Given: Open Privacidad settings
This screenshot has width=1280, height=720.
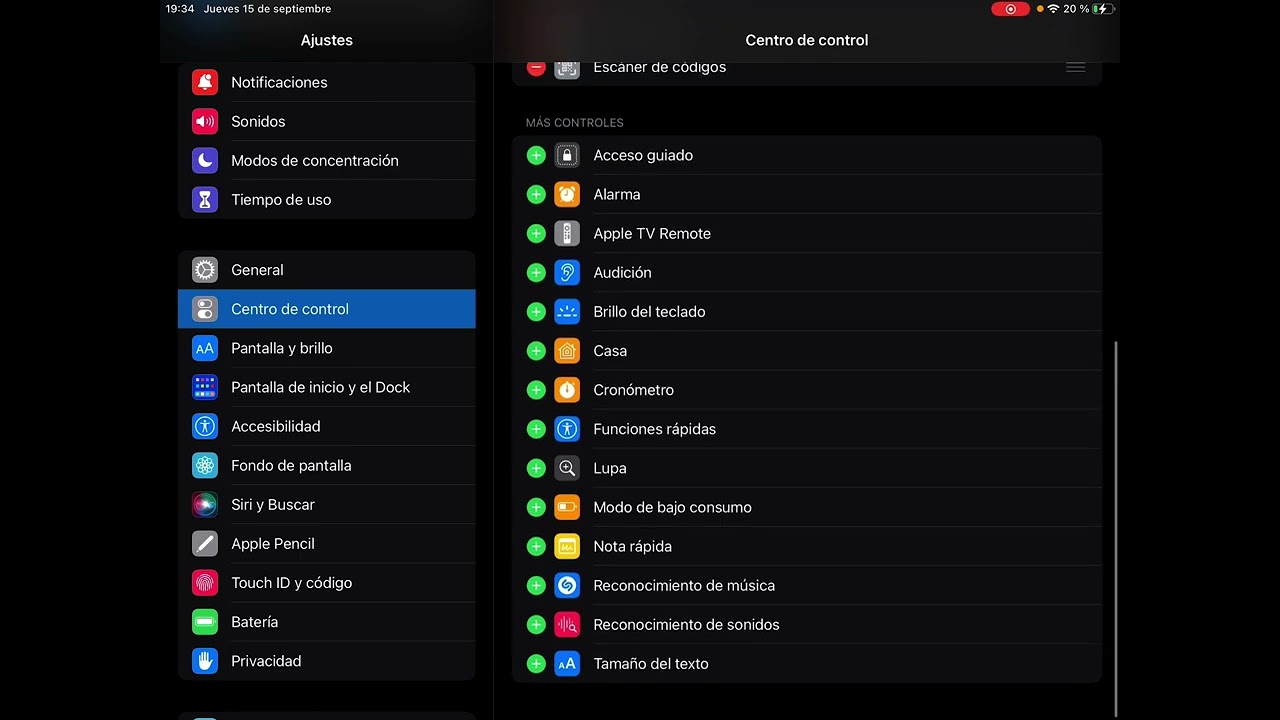Looking at the screenshot, I should point(326,660).
